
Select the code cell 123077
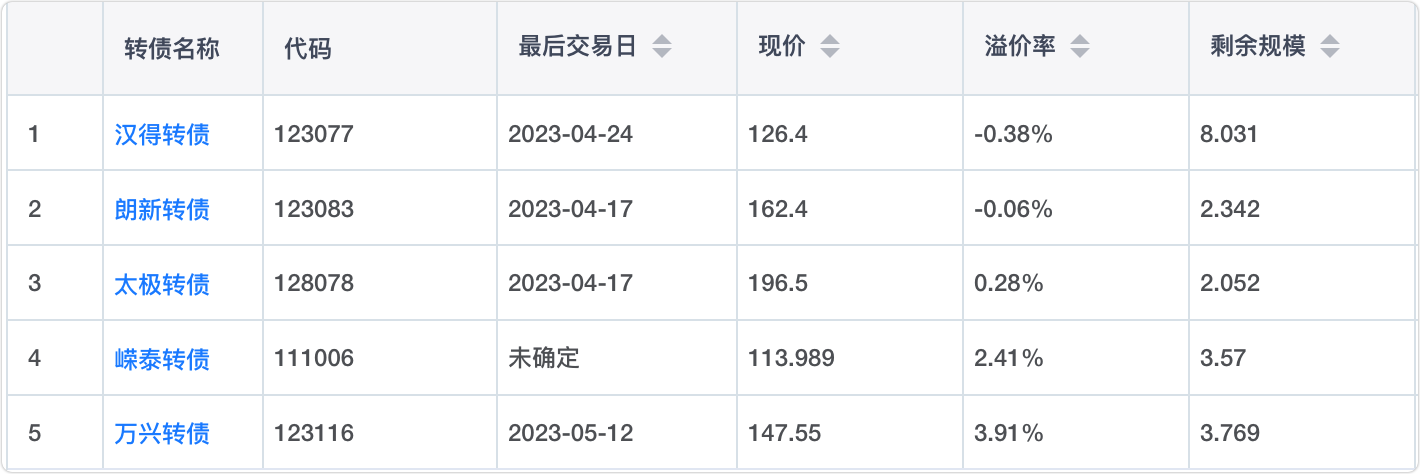point(313,134)
